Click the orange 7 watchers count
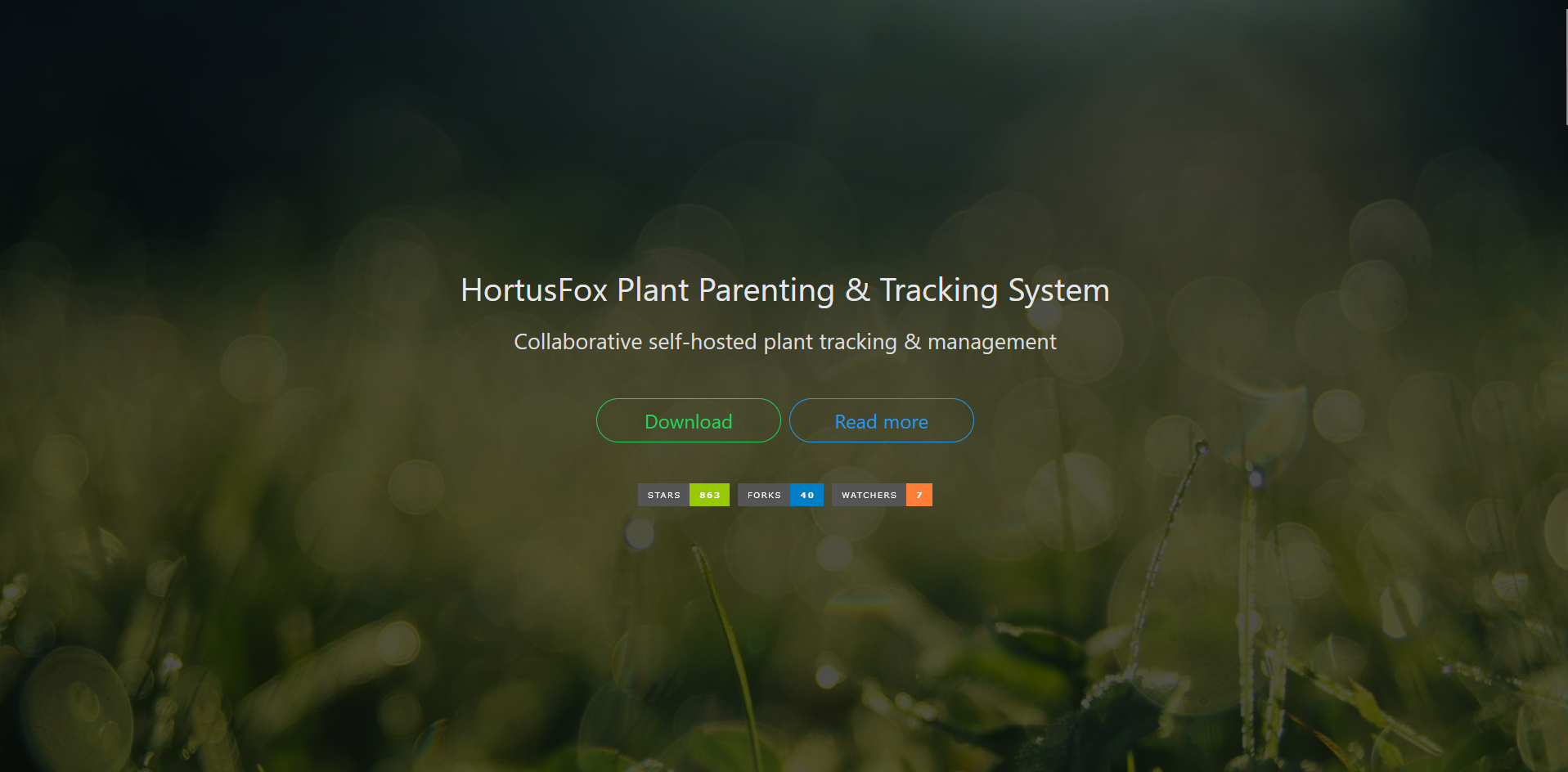 pos(919,495)
